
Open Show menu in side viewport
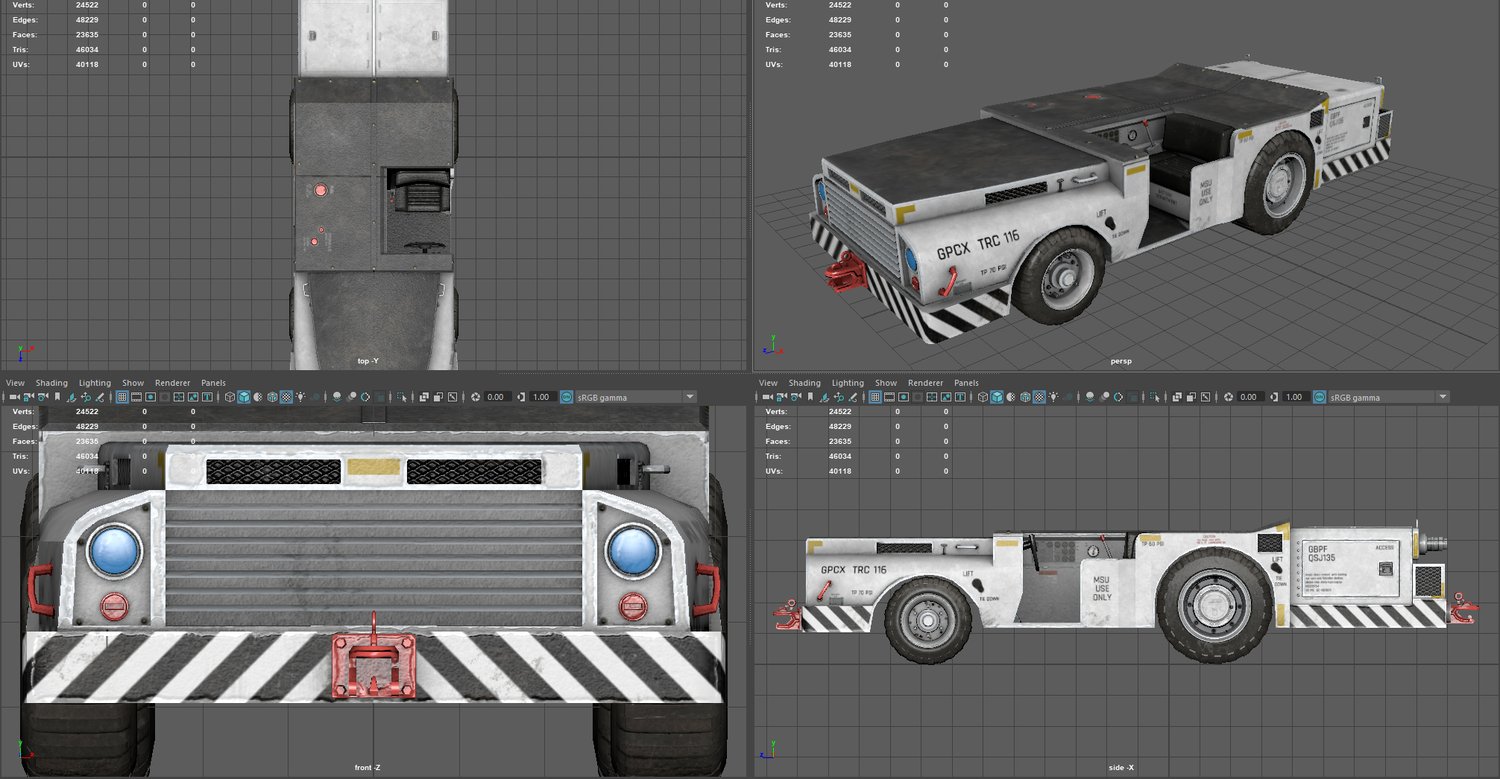tap(886, 383)
